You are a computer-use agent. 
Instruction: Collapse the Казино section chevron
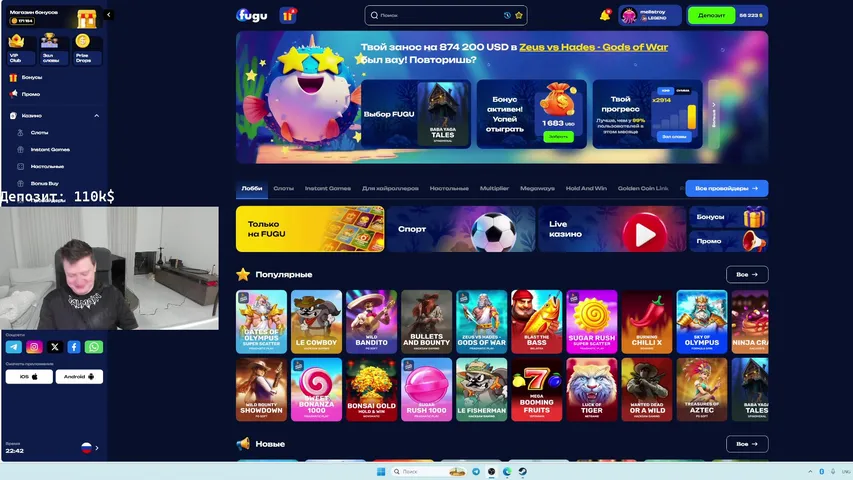[x=97, y=115]
